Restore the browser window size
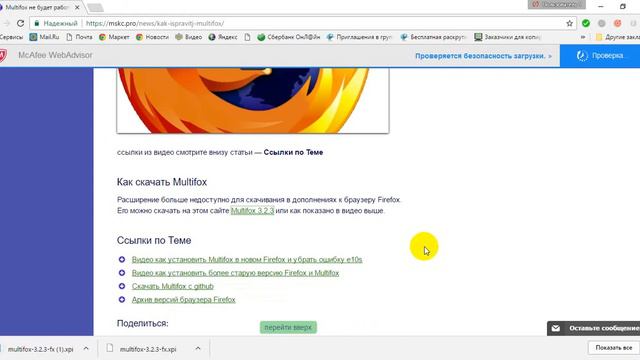The width and height of the screenshot is (640, 360). [622, 7]
